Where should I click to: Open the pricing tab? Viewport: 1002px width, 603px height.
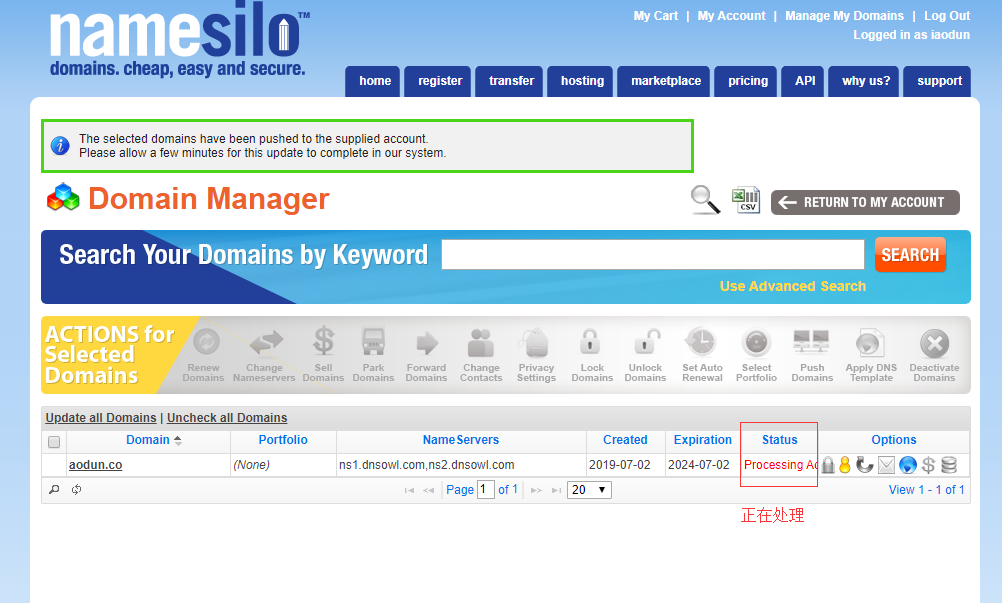(746, 81)
